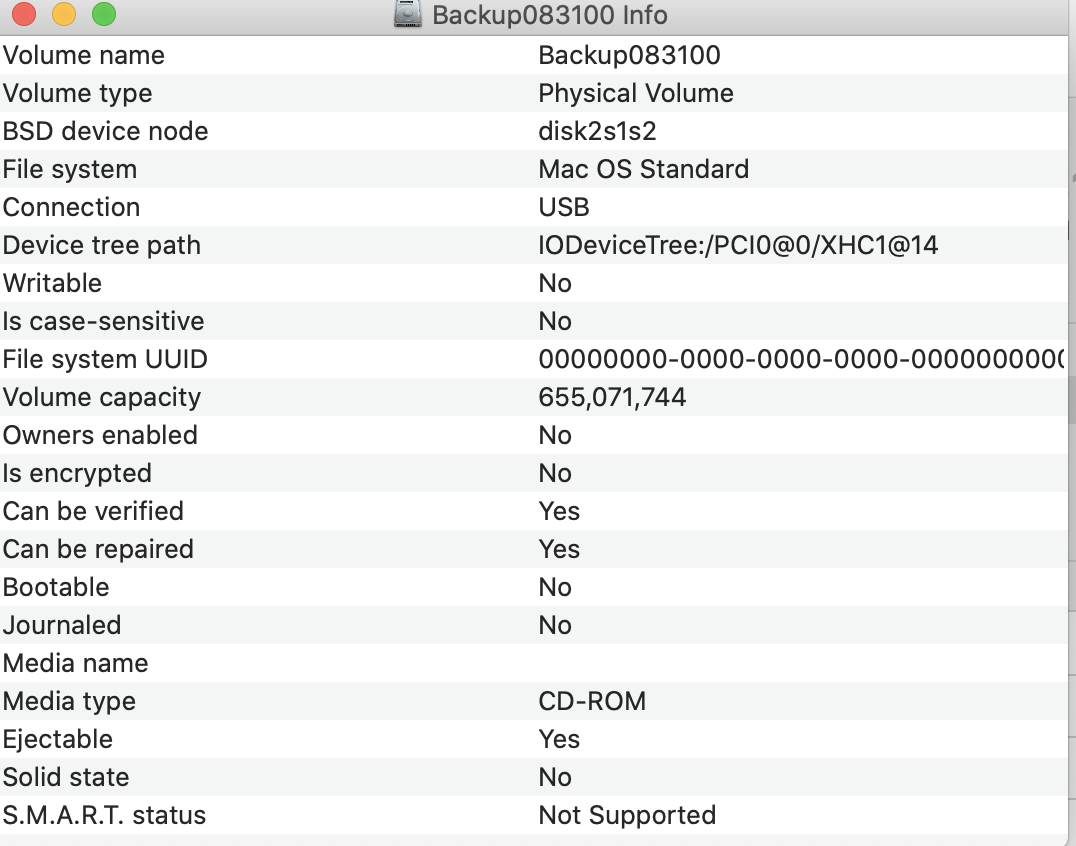The image size is (1076, 846).
Task: Minimize the Info window with the yellow button
Action: (63, 14)
